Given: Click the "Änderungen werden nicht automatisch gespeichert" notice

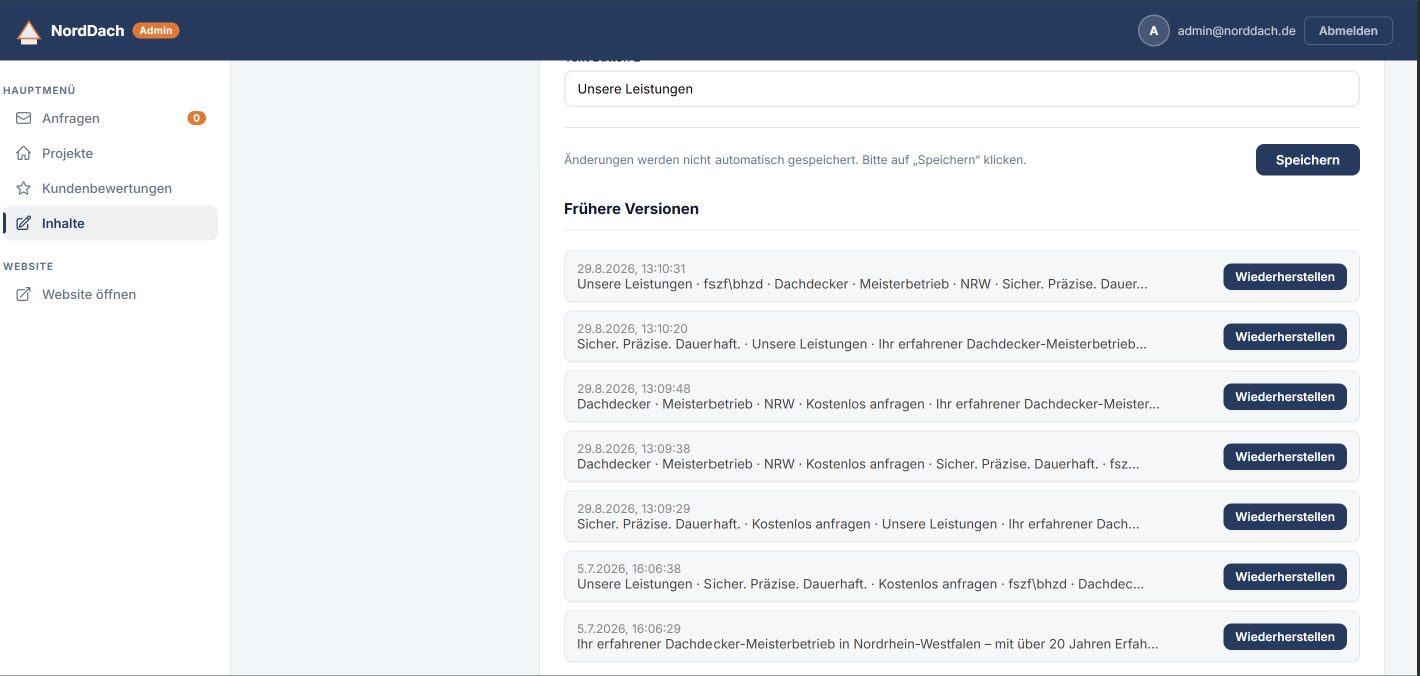Looking at the screenshot, I should click(x=795, y=160).
